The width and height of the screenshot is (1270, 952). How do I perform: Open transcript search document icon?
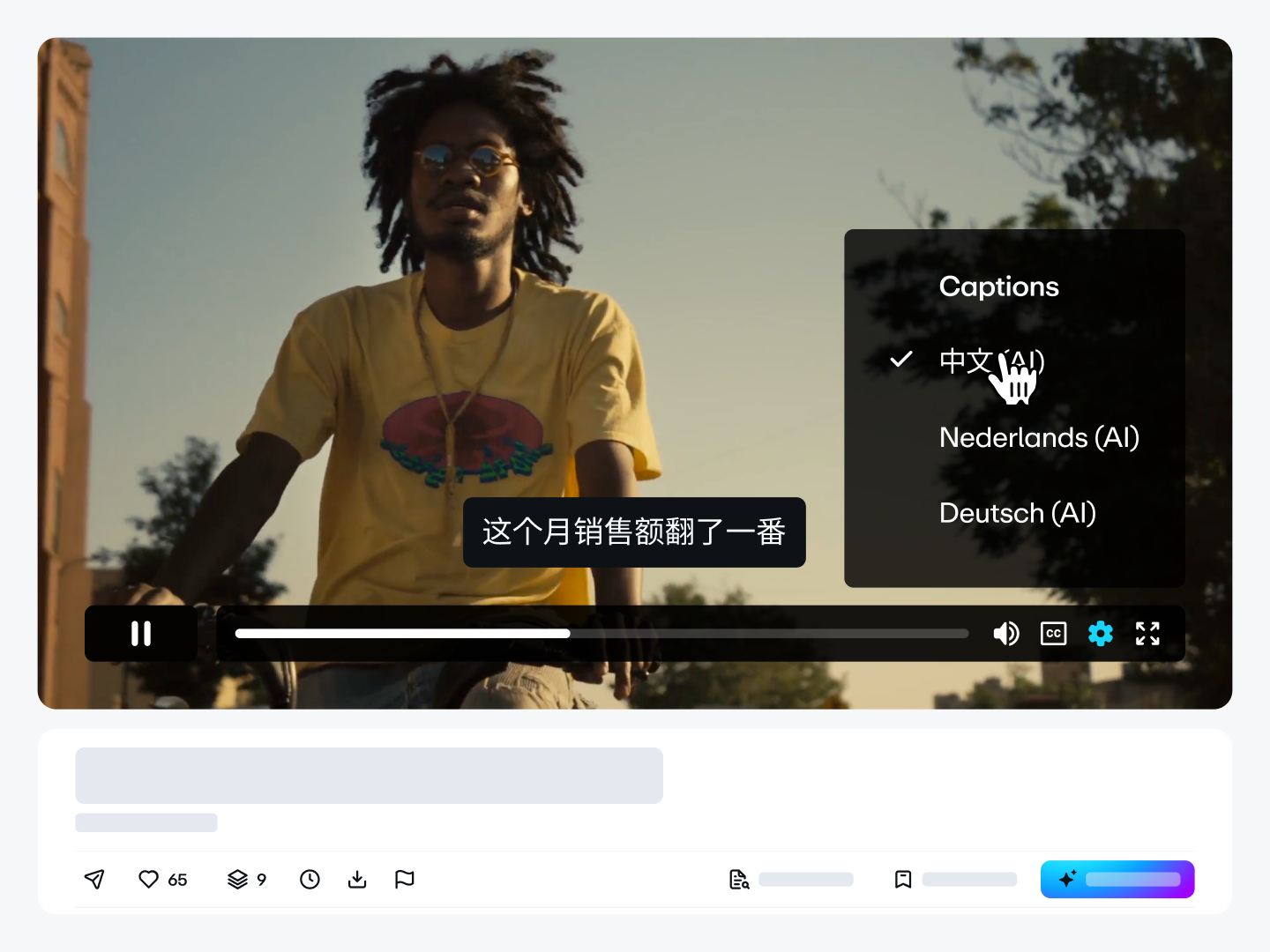(x=739, y=879)
